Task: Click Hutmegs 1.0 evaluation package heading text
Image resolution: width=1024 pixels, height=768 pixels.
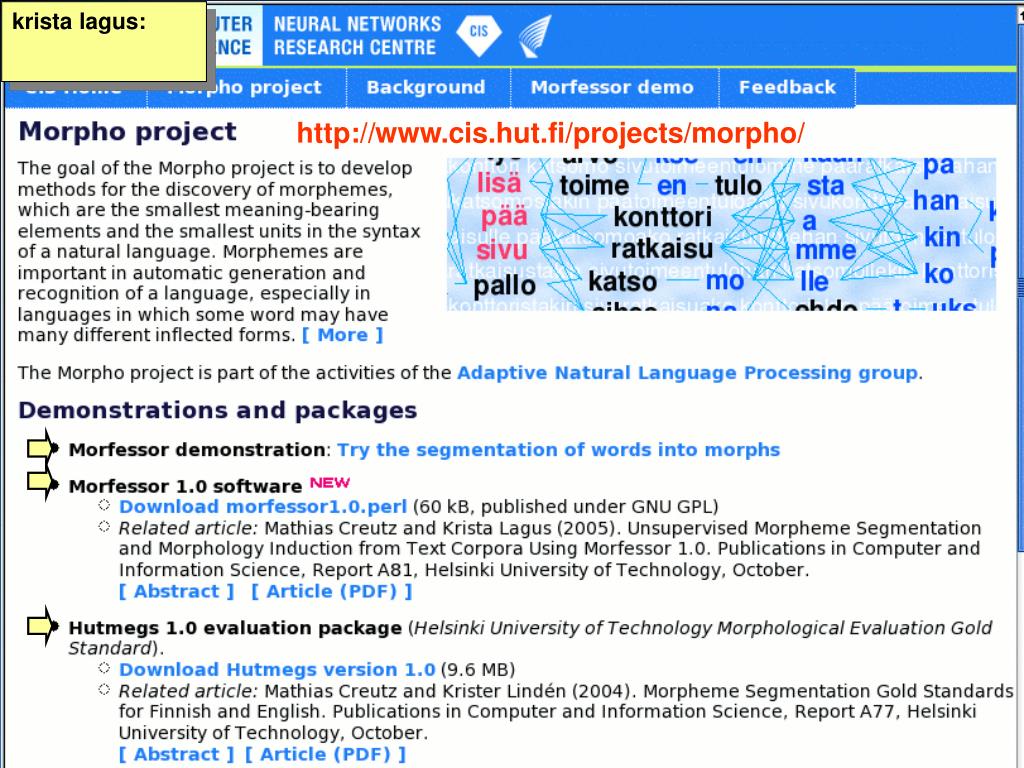Action: [235, 628]
